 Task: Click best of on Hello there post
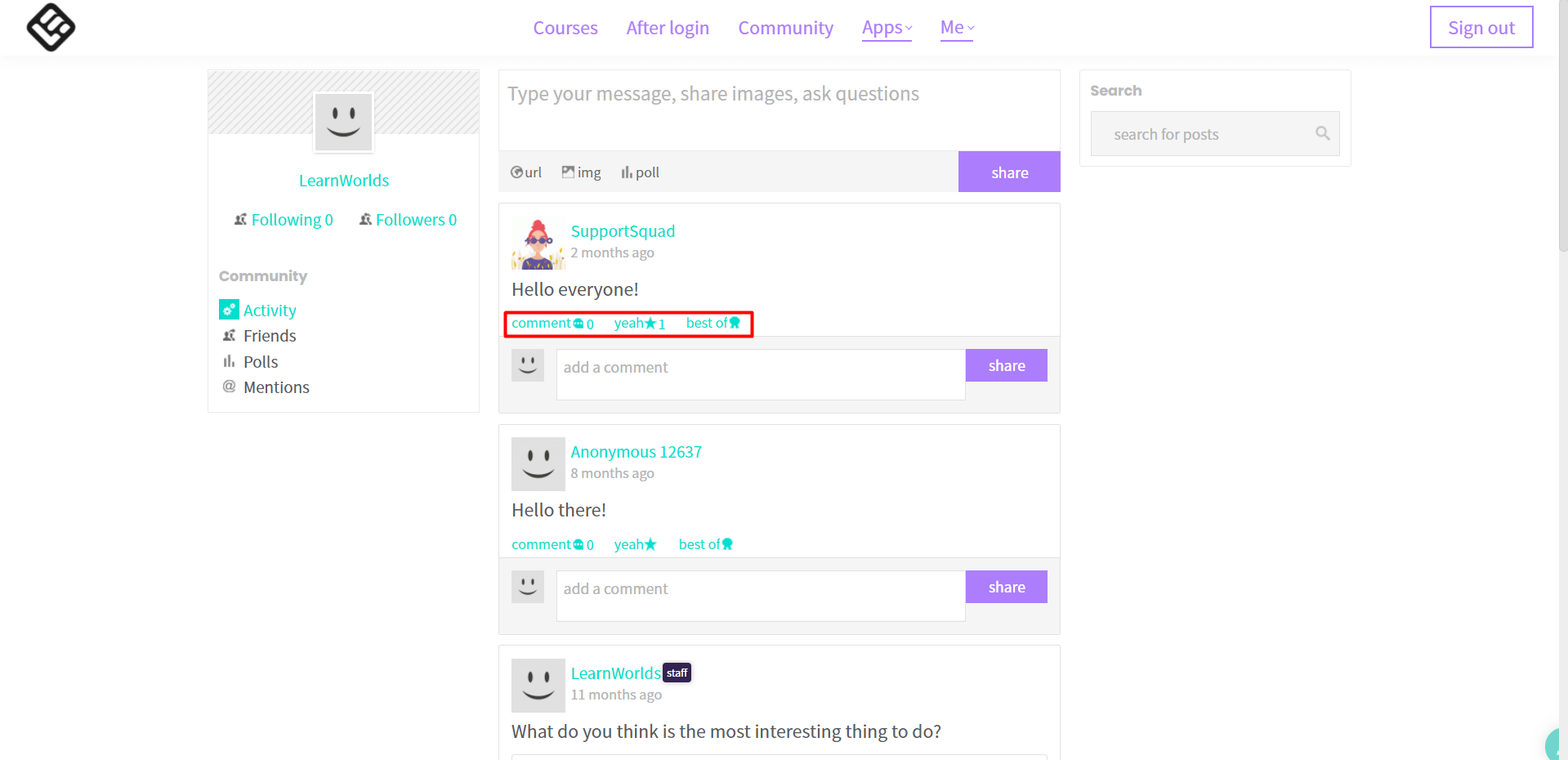click(706, 544)
